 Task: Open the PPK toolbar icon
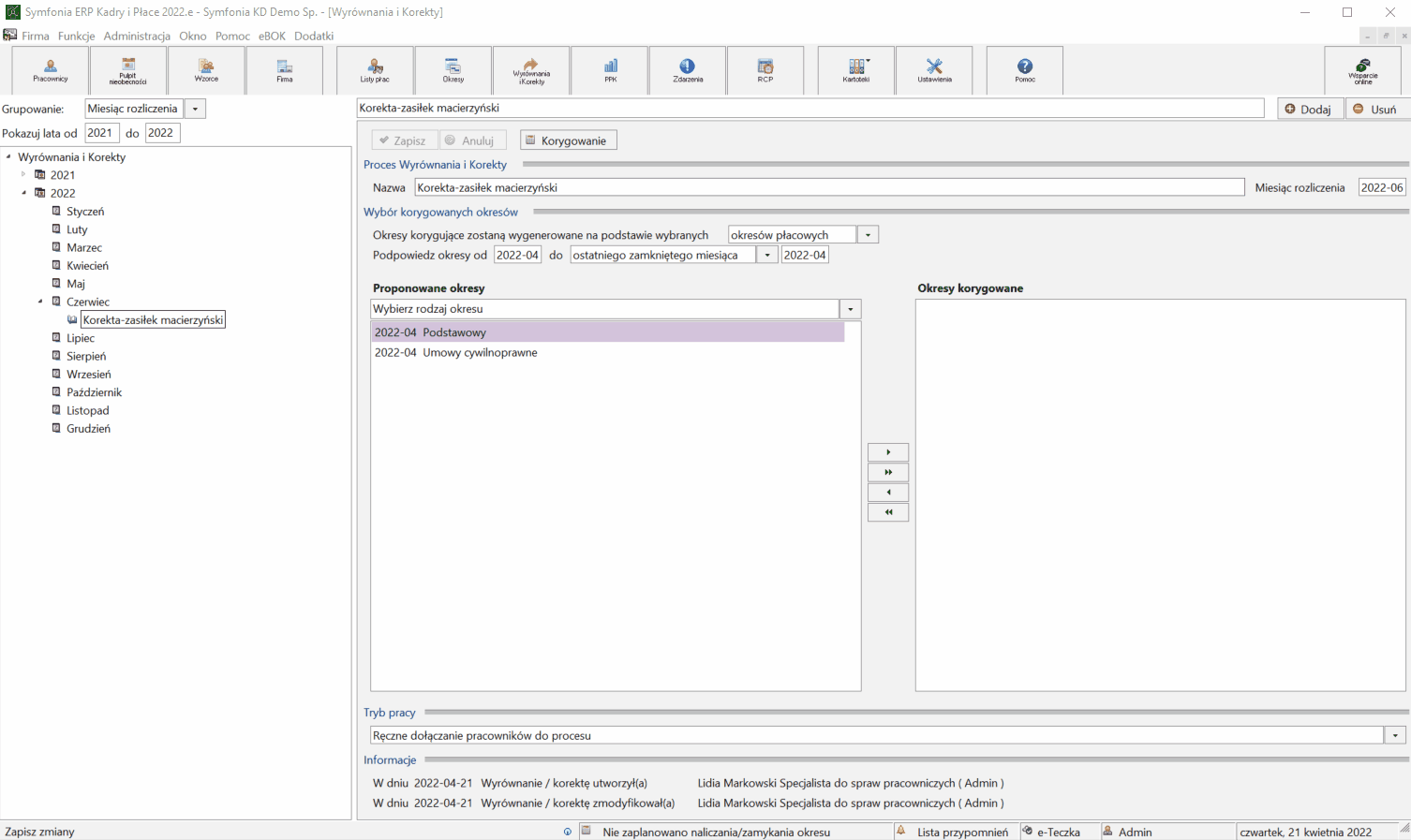click(x=610, y=70)
